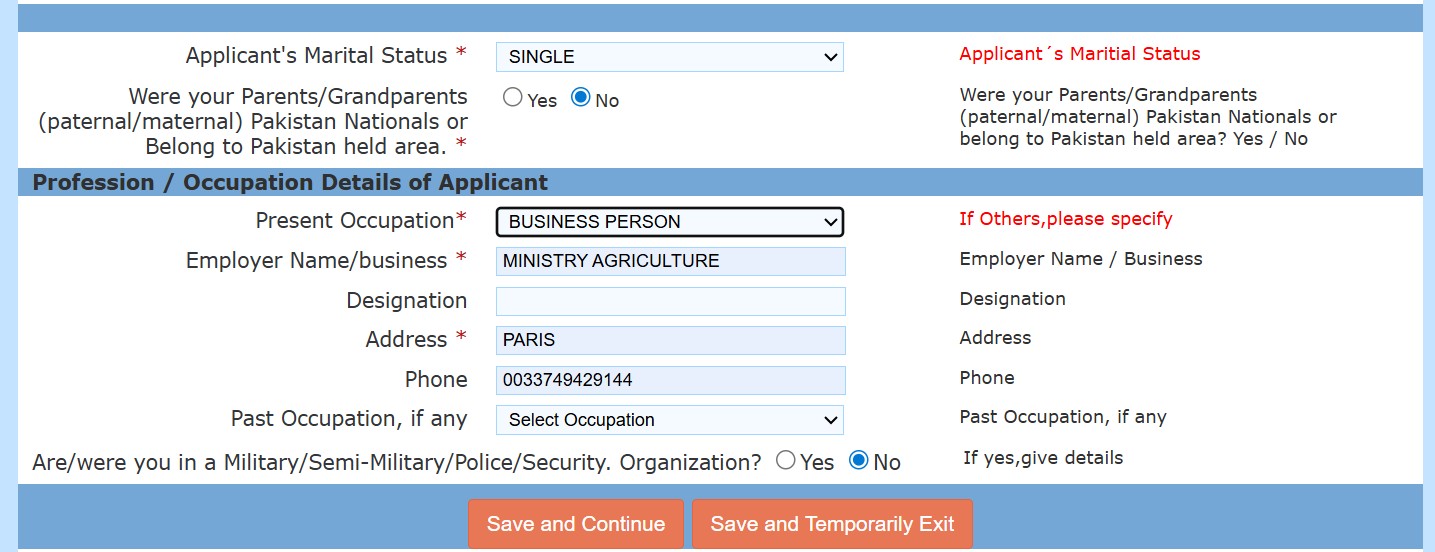
Task: Open the Applicant's Marital Status dropdown
Action: [x=669, y=57]
